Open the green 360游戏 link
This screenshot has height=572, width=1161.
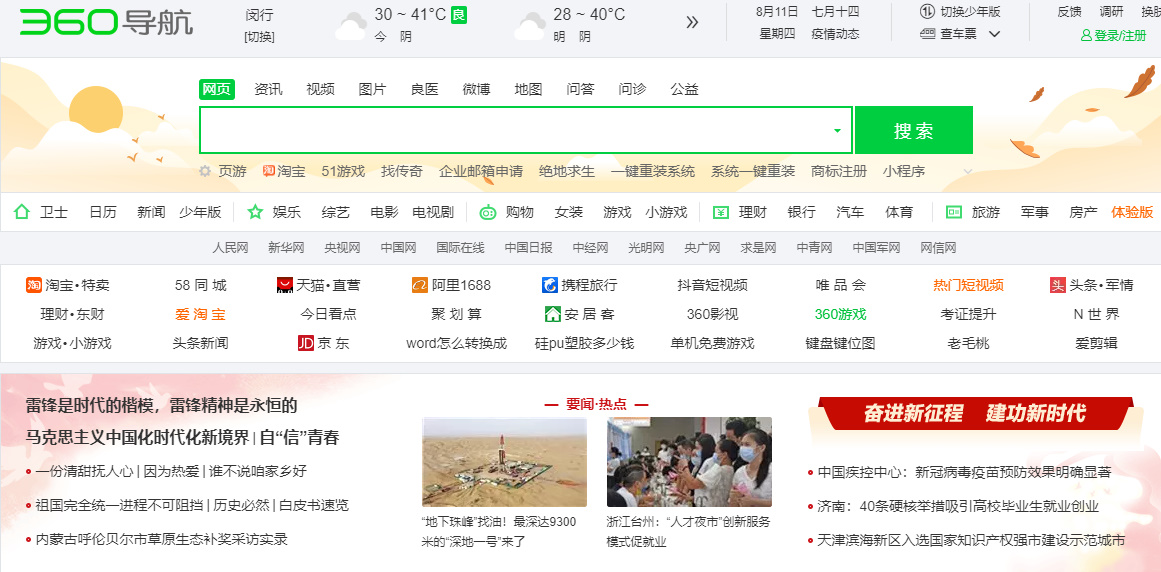840,314
